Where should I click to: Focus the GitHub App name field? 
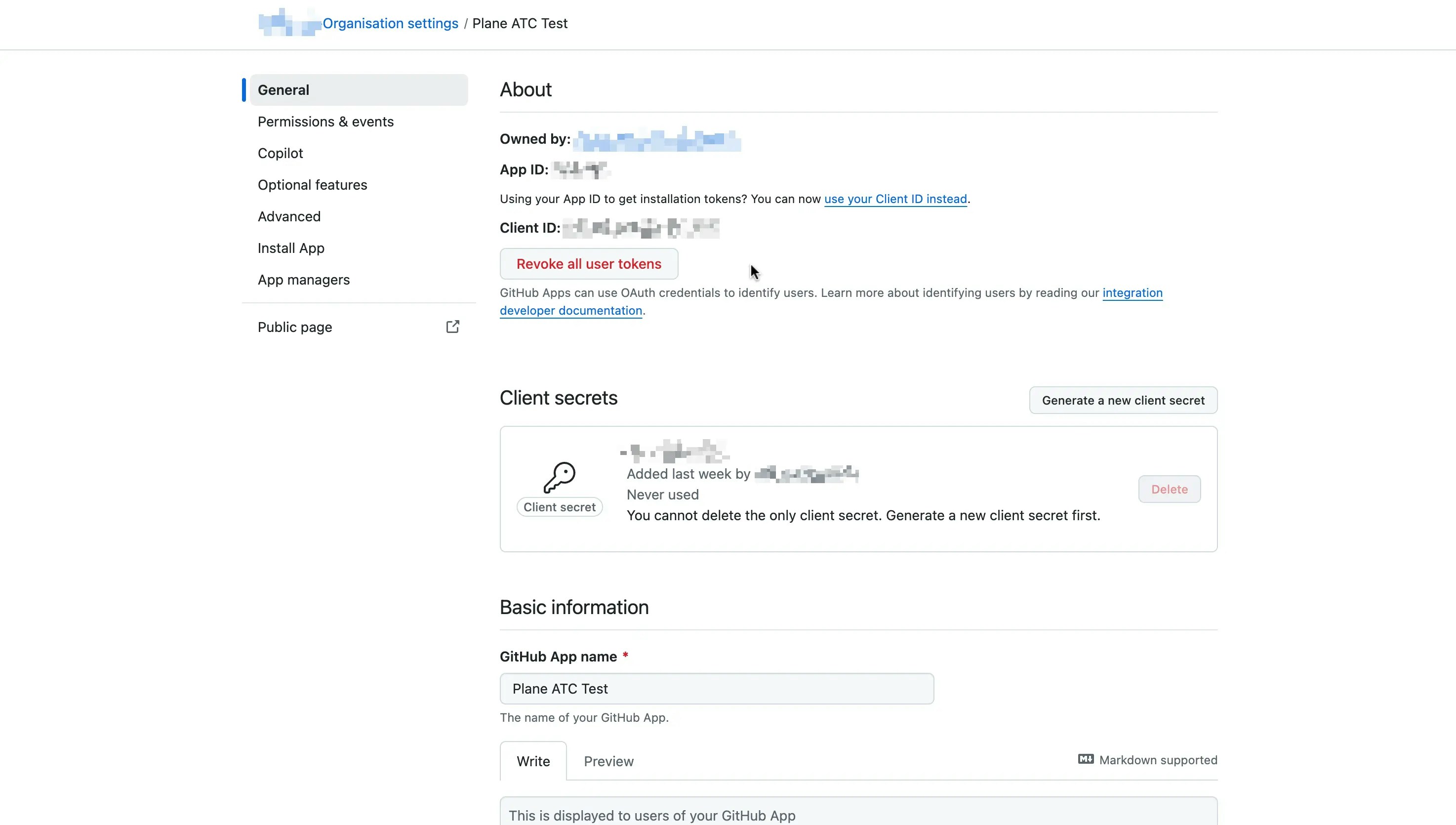[716, 689]
